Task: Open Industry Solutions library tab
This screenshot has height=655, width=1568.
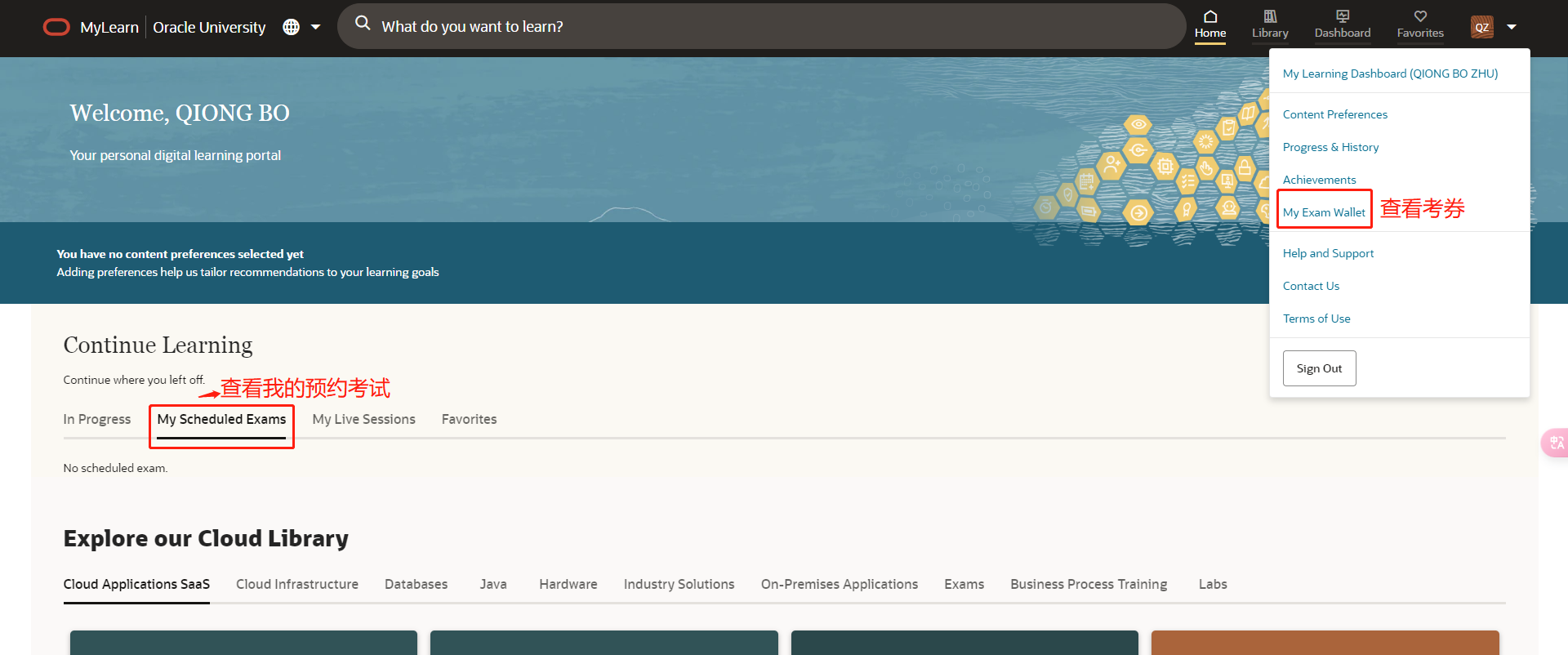Action: click(x=679, y=584)
